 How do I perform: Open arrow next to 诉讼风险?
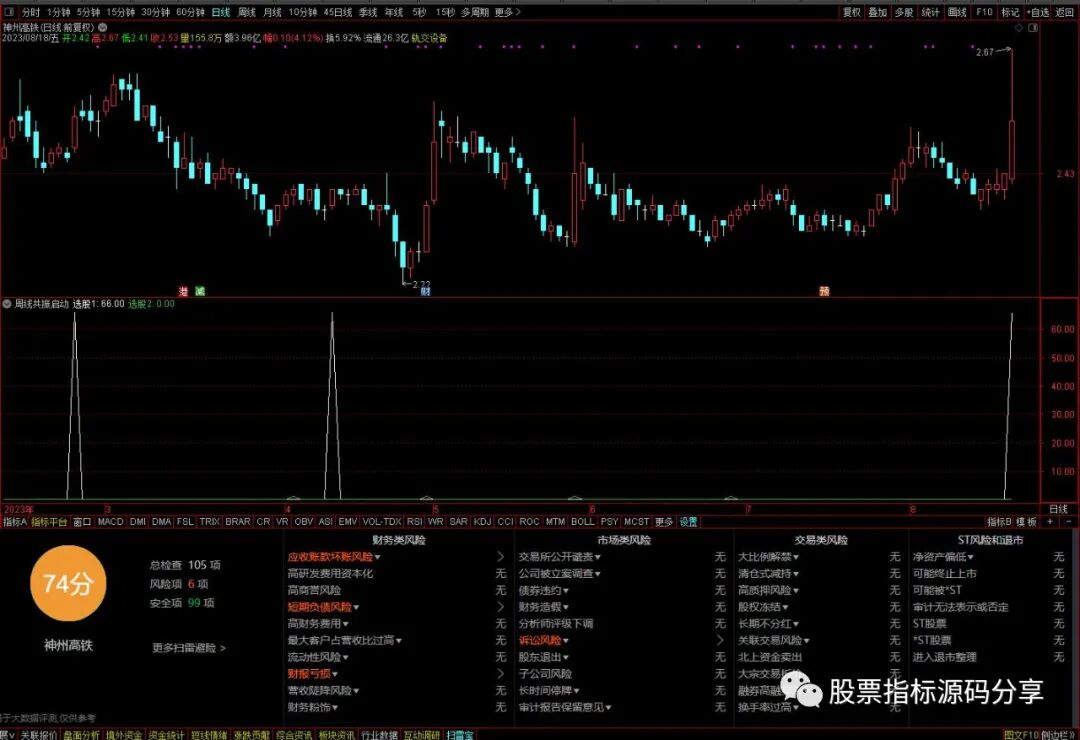720,640
